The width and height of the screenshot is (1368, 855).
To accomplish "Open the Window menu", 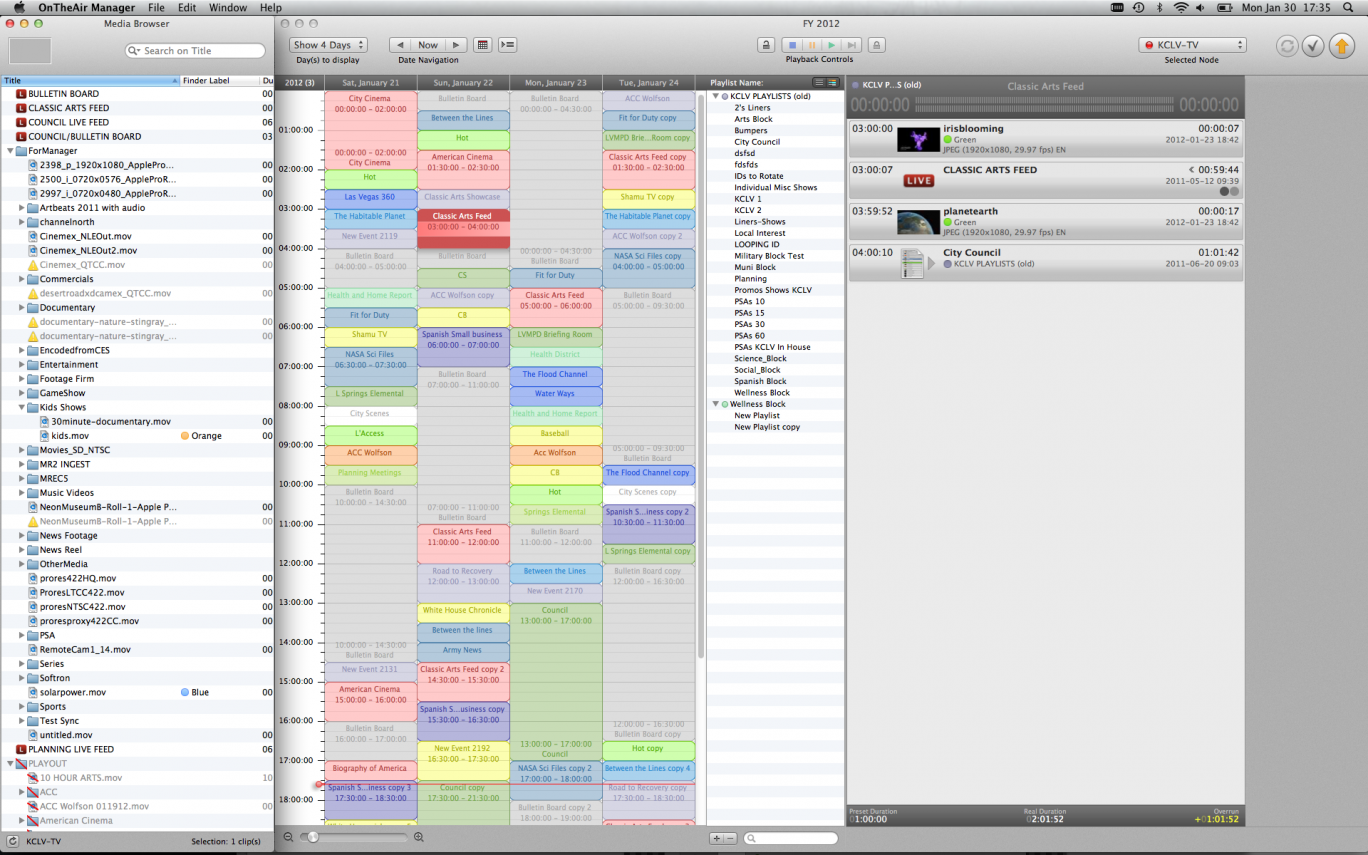I will coord(228,8).
